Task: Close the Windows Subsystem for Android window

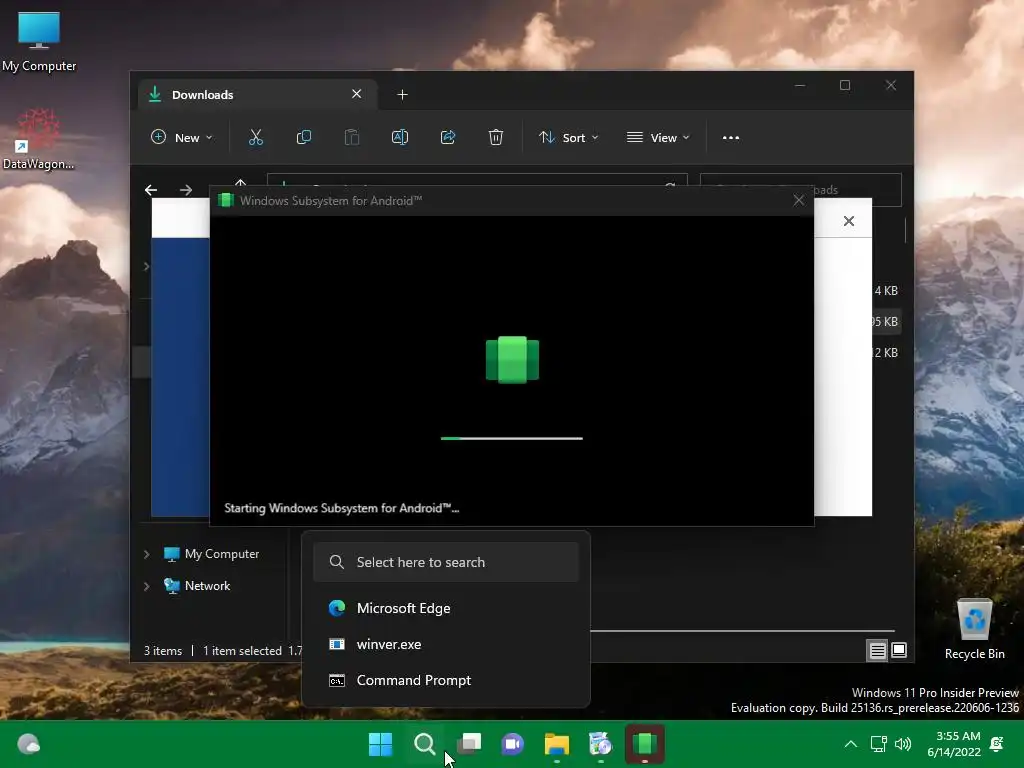Action: 798,200
